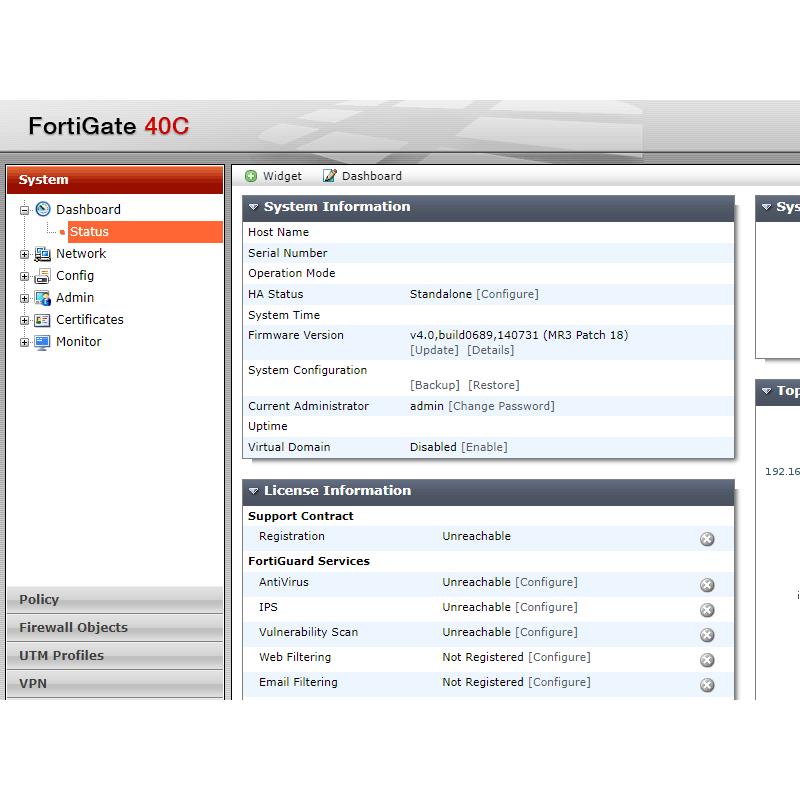Click the firmware Update link
The image size is (800, 800).
point(434,350)
